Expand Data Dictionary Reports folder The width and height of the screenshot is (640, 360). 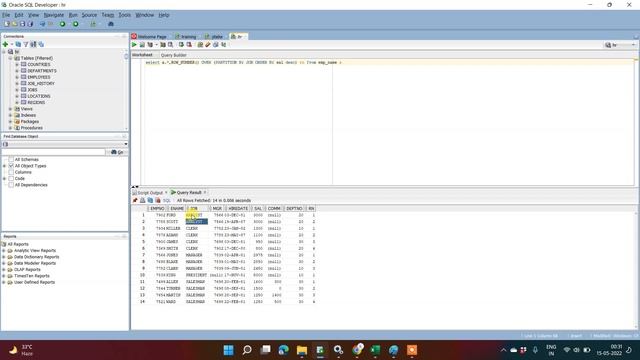(x=4, y=257)
